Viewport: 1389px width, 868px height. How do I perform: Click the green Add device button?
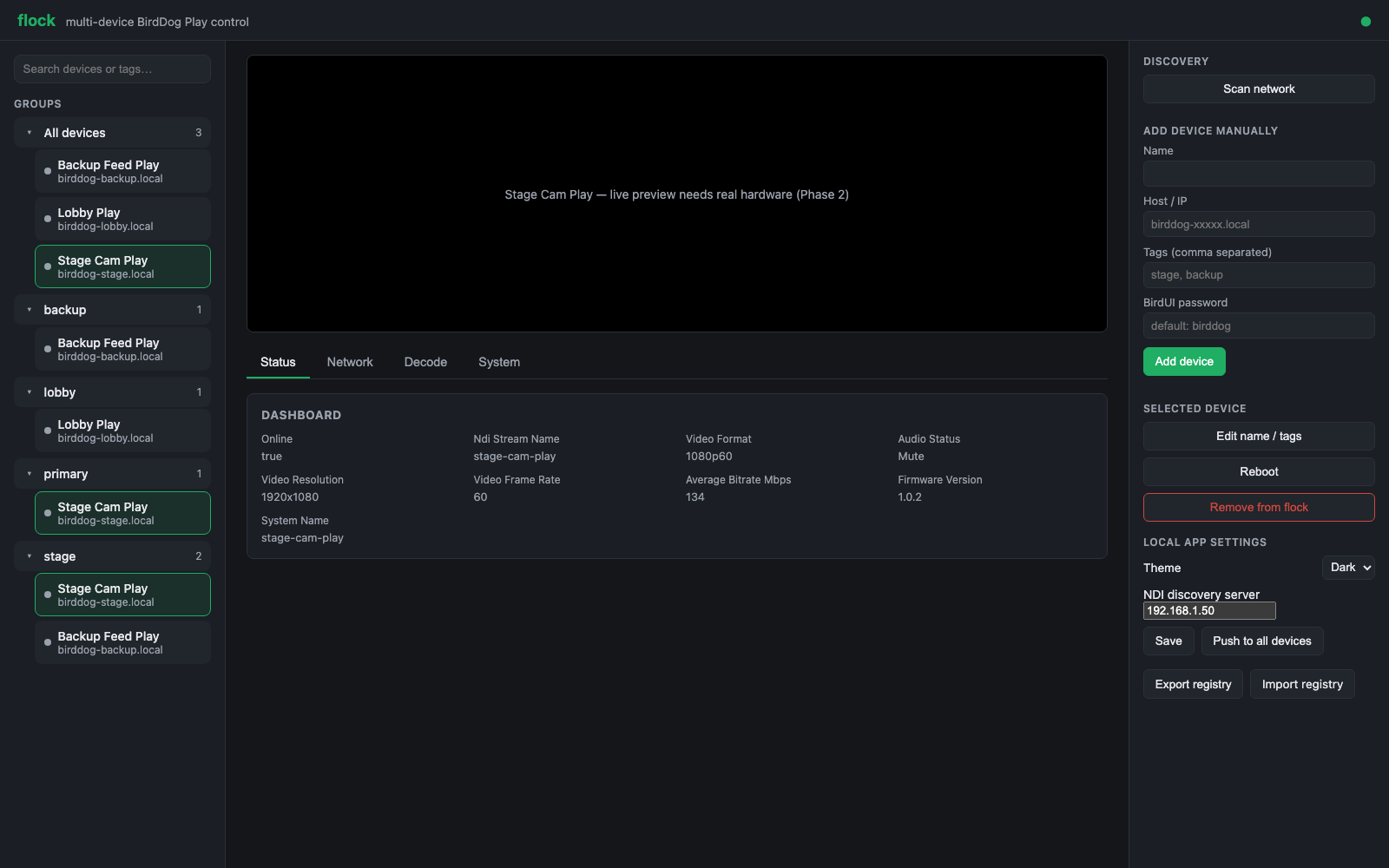(1184, 361)
